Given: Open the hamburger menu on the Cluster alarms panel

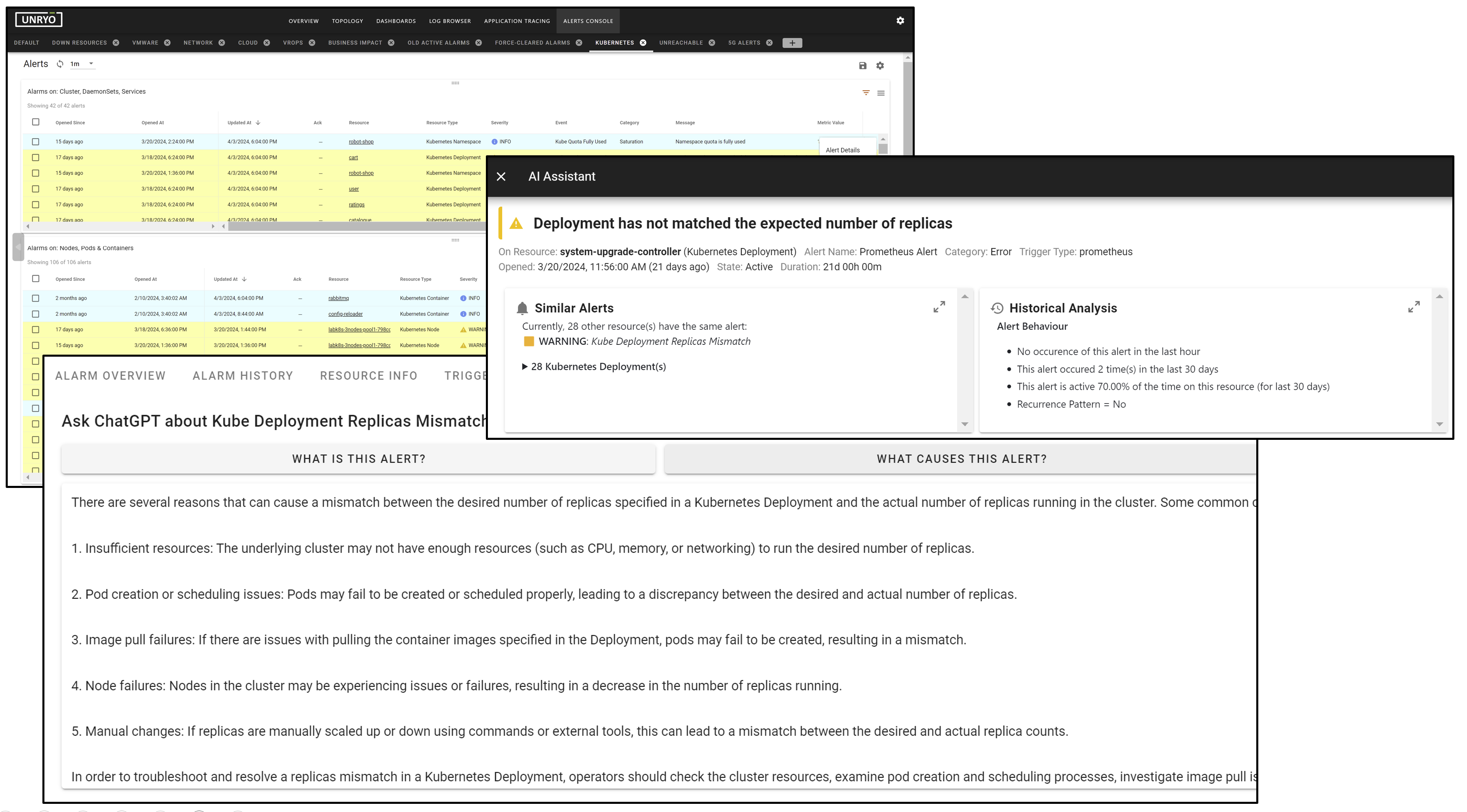Looking at the screenshot, I should coord(880,93).
